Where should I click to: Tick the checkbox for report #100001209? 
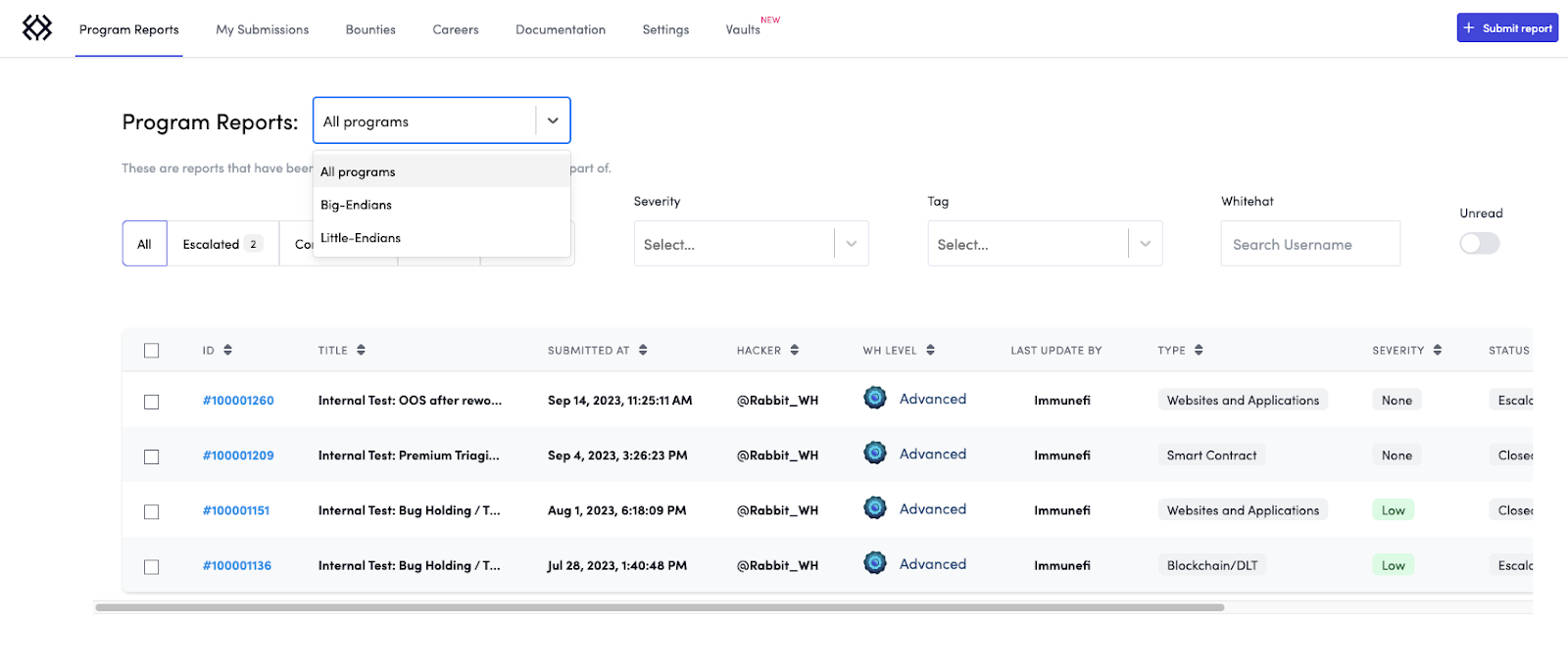click(151, 456)
